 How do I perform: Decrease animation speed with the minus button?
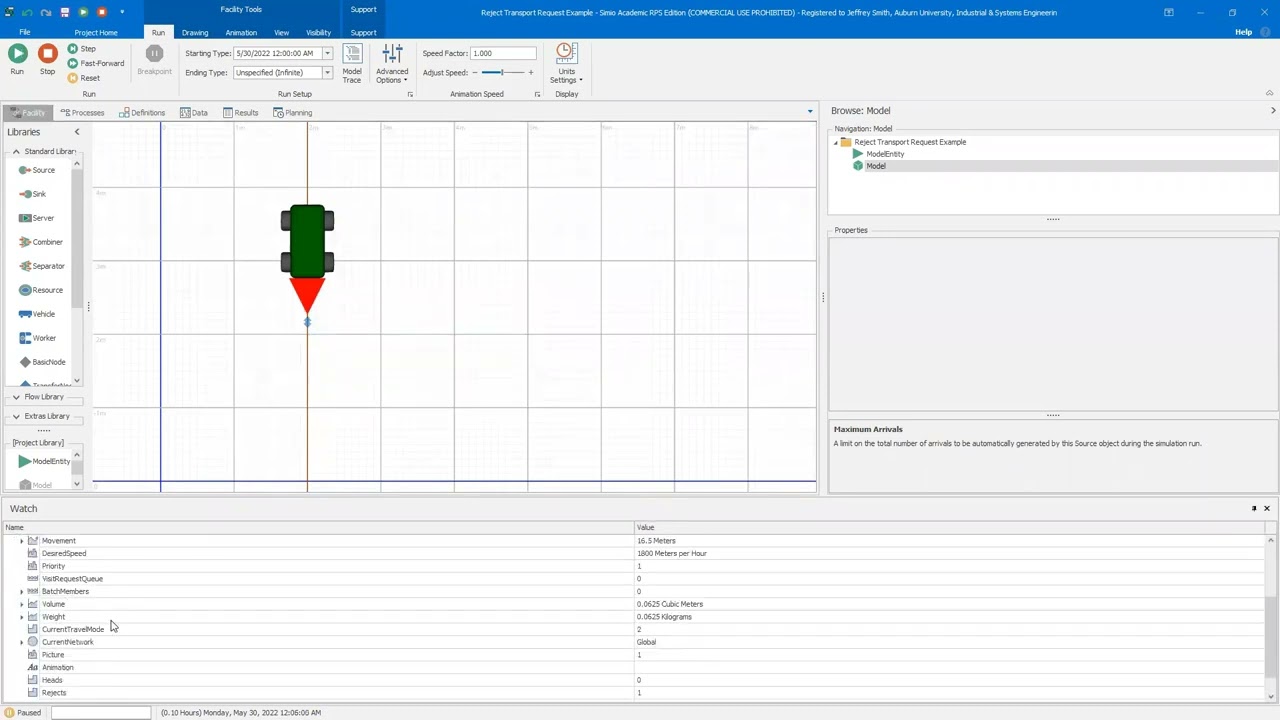(x=475, y=72)
